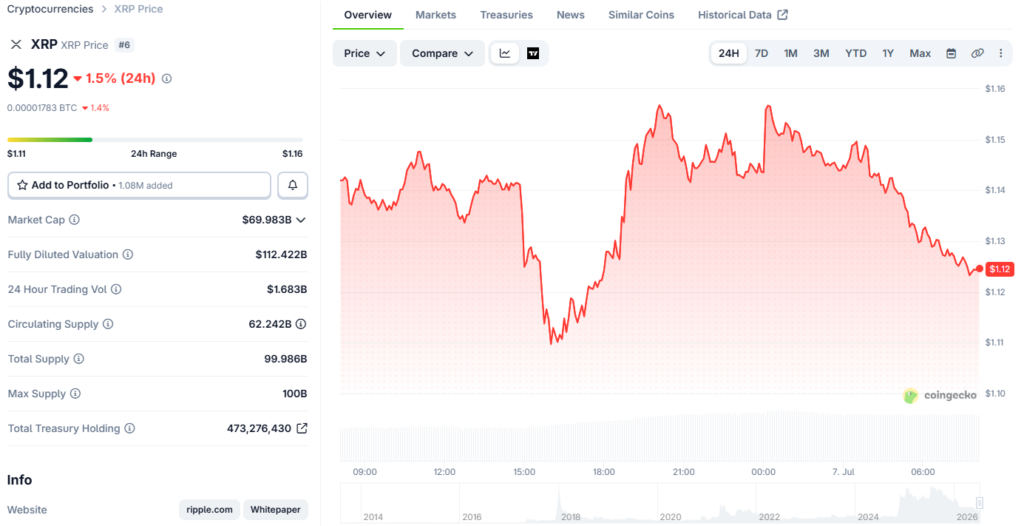Click the $1.683B trading volume value

pyautogui.click(x=287, y=289)
